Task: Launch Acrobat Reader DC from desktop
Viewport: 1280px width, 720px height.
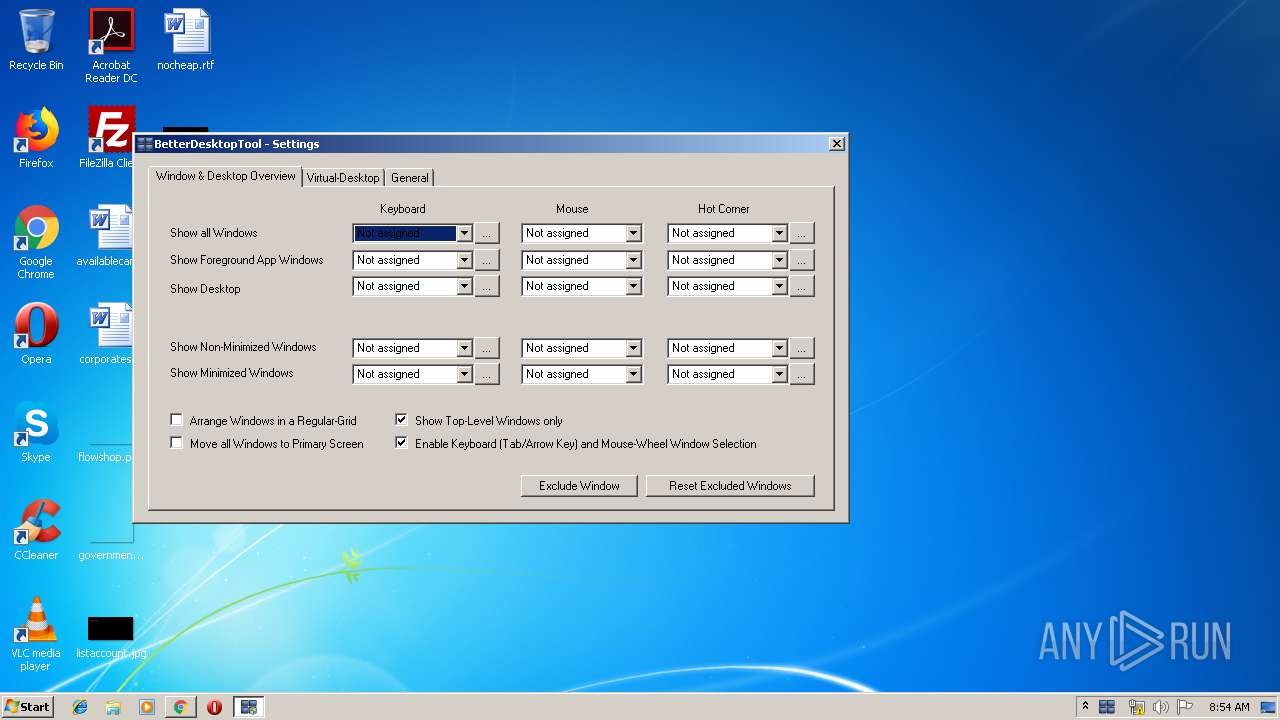Action: click(x=111, y=46)
